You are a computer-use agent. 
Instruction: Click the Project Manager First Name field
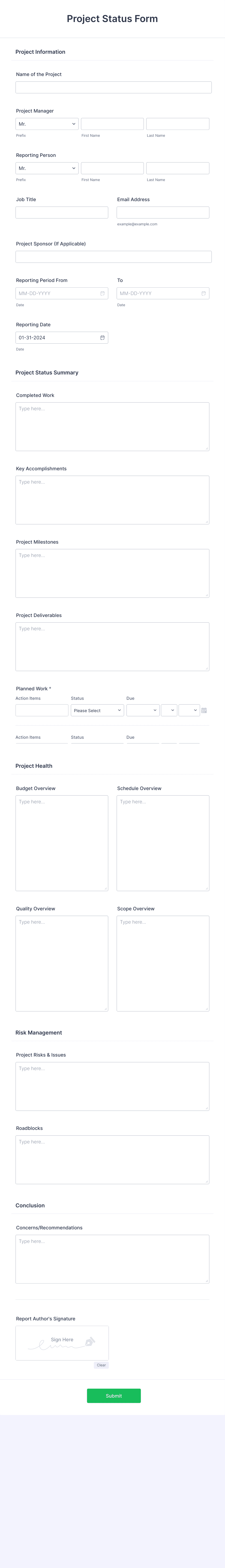click(112, 124)
